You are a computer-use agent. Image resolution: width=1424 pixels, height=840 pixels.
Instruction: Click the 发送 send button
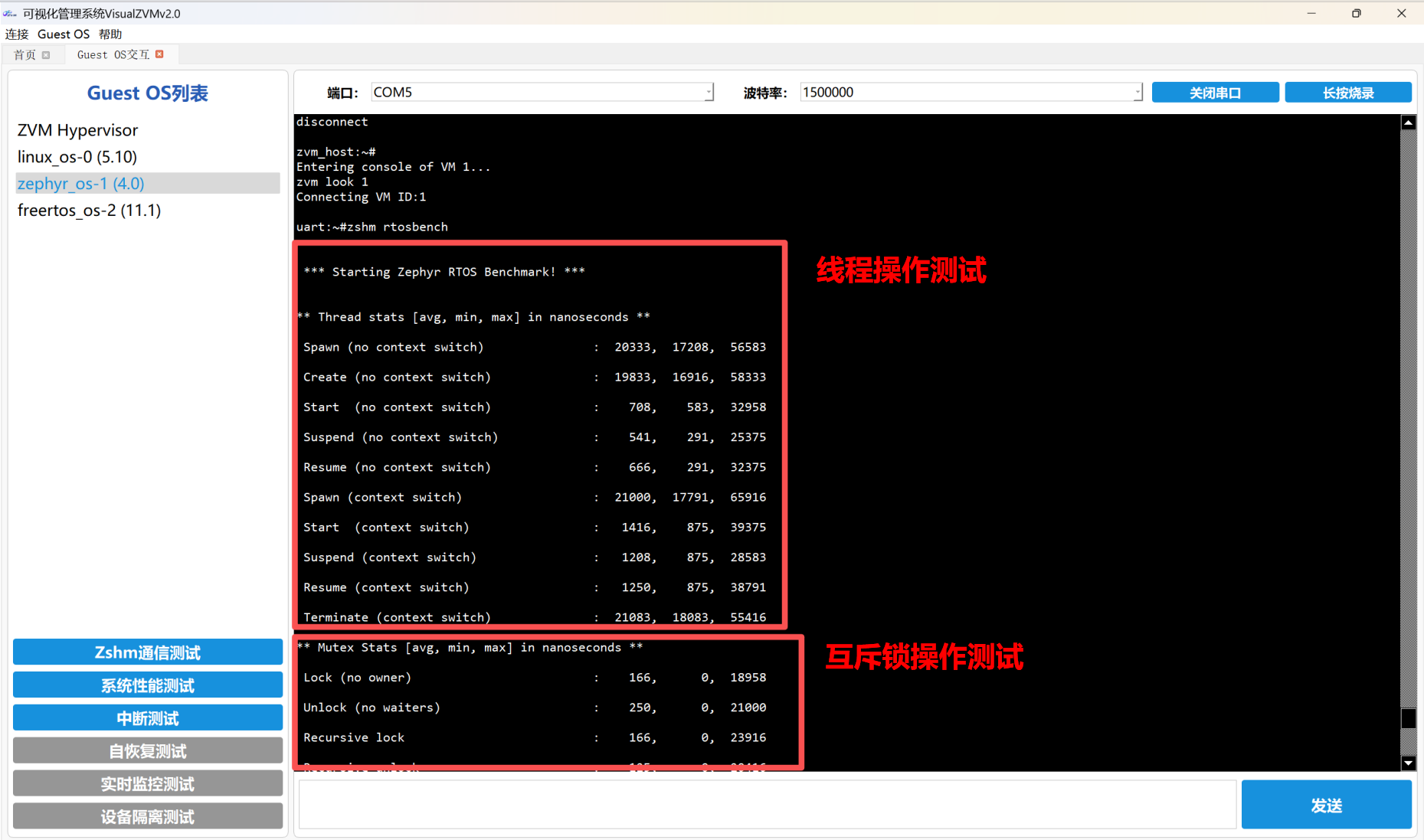click(x=1326, y=805)
